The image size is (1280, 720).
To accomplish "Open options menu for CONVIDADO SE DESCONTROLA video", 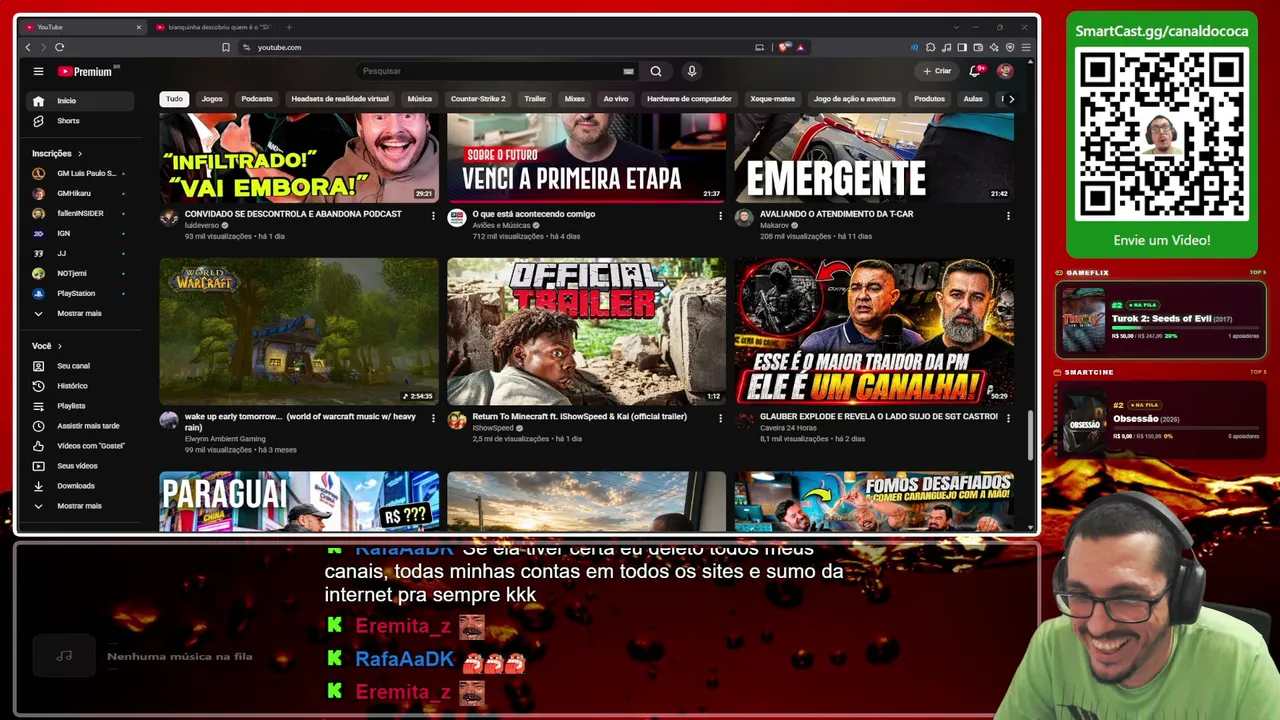I will click(x=433, y=216).
